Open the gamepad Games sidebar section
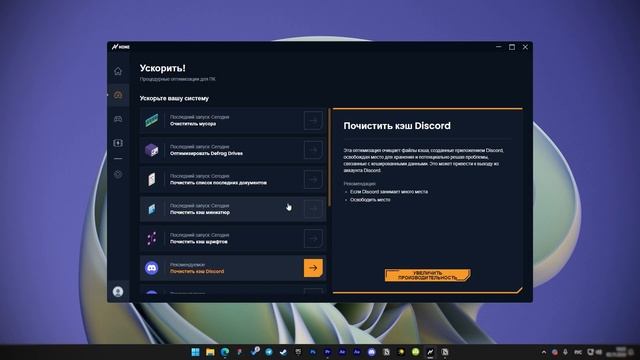The width and height of the screenshot is (640, 360). pyautogui.click(x=118, y=119)
